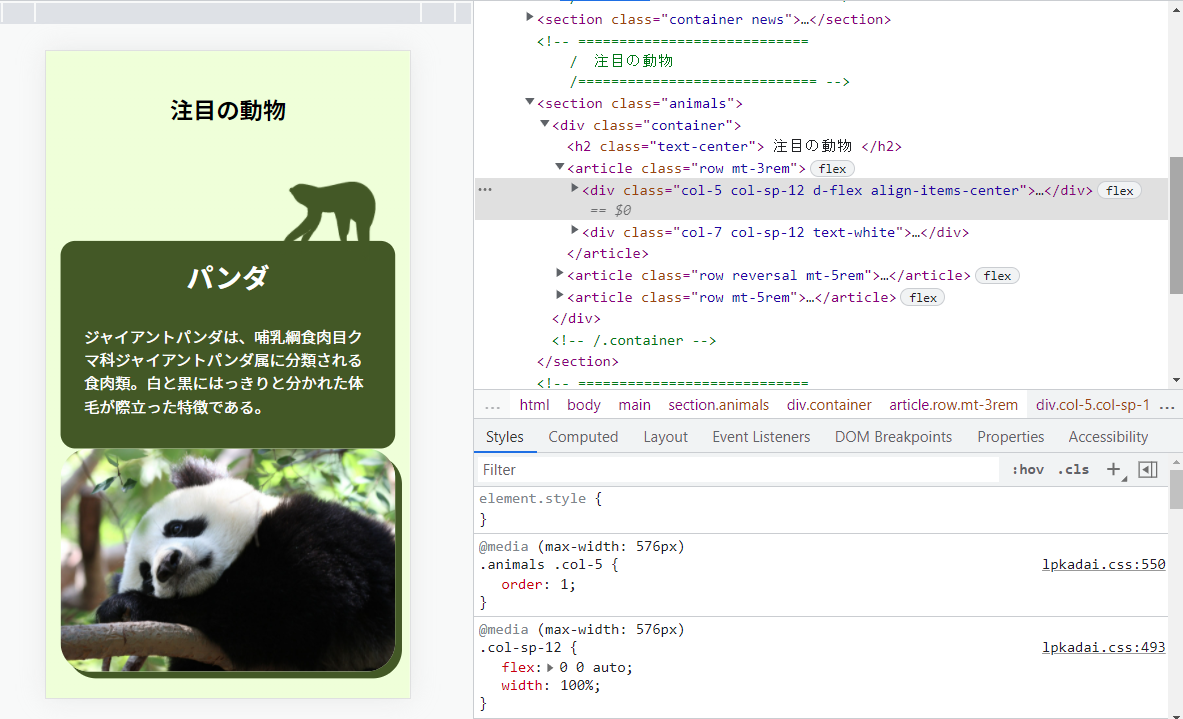Click the h2 text-center element line
This screenshot has height=719, width=1183.
[x=734, y=146]
